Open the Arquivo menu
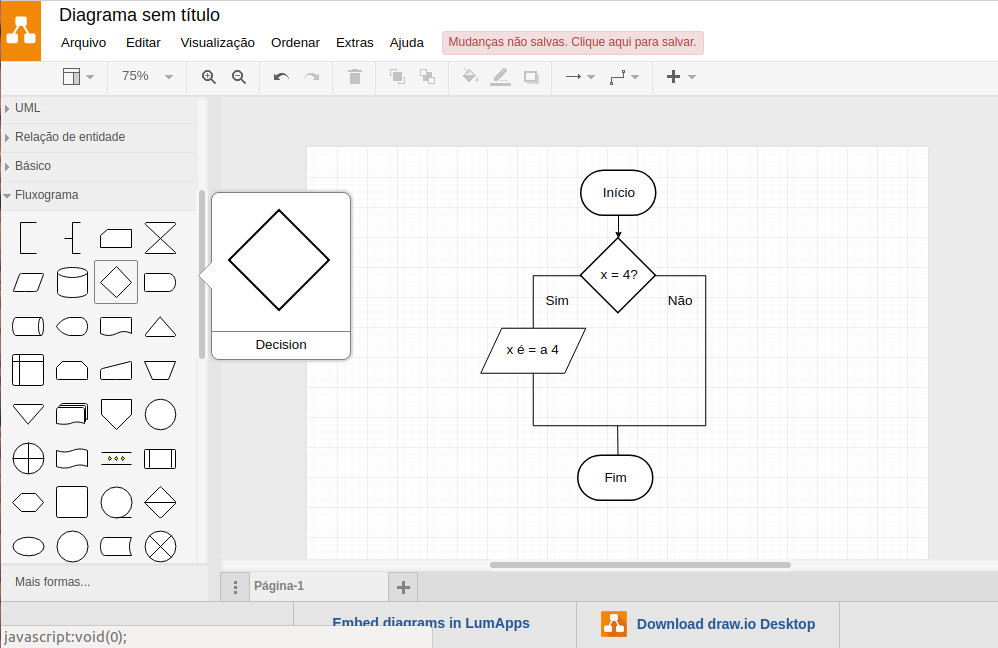Viewport: 998px width, 648px height. 83,43
